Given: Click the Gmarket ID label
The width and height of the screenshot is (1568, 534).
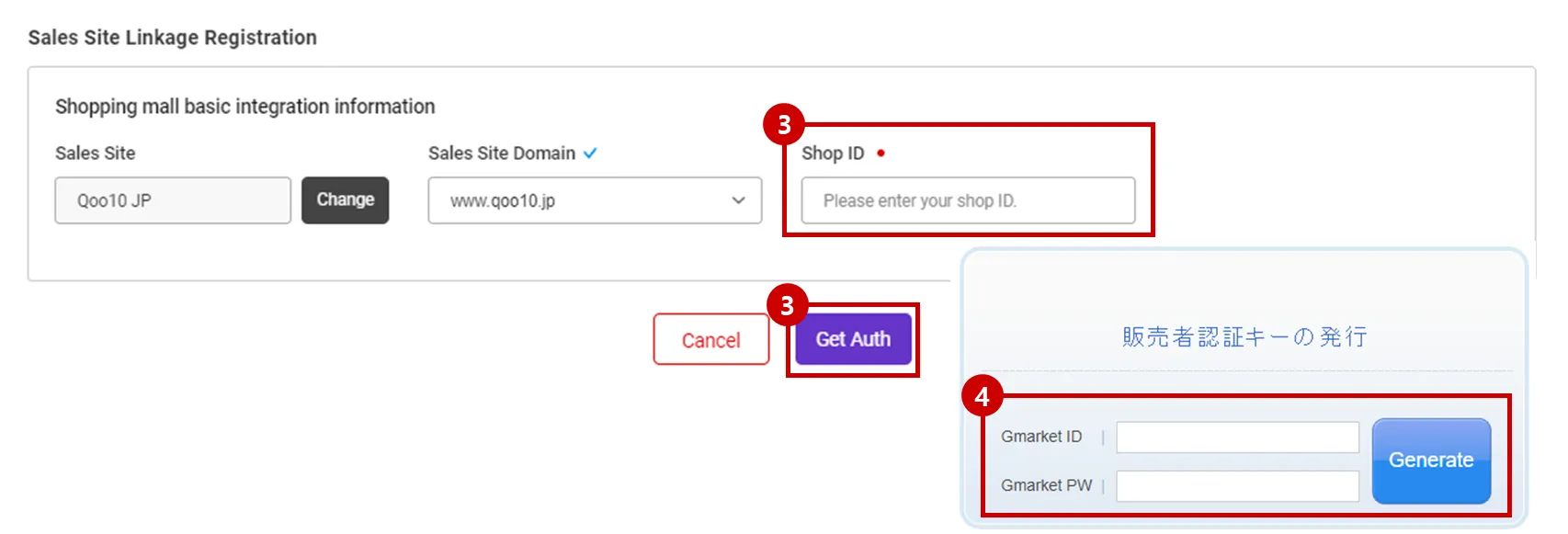Looking at the screenshot, I should (1041, 437).
